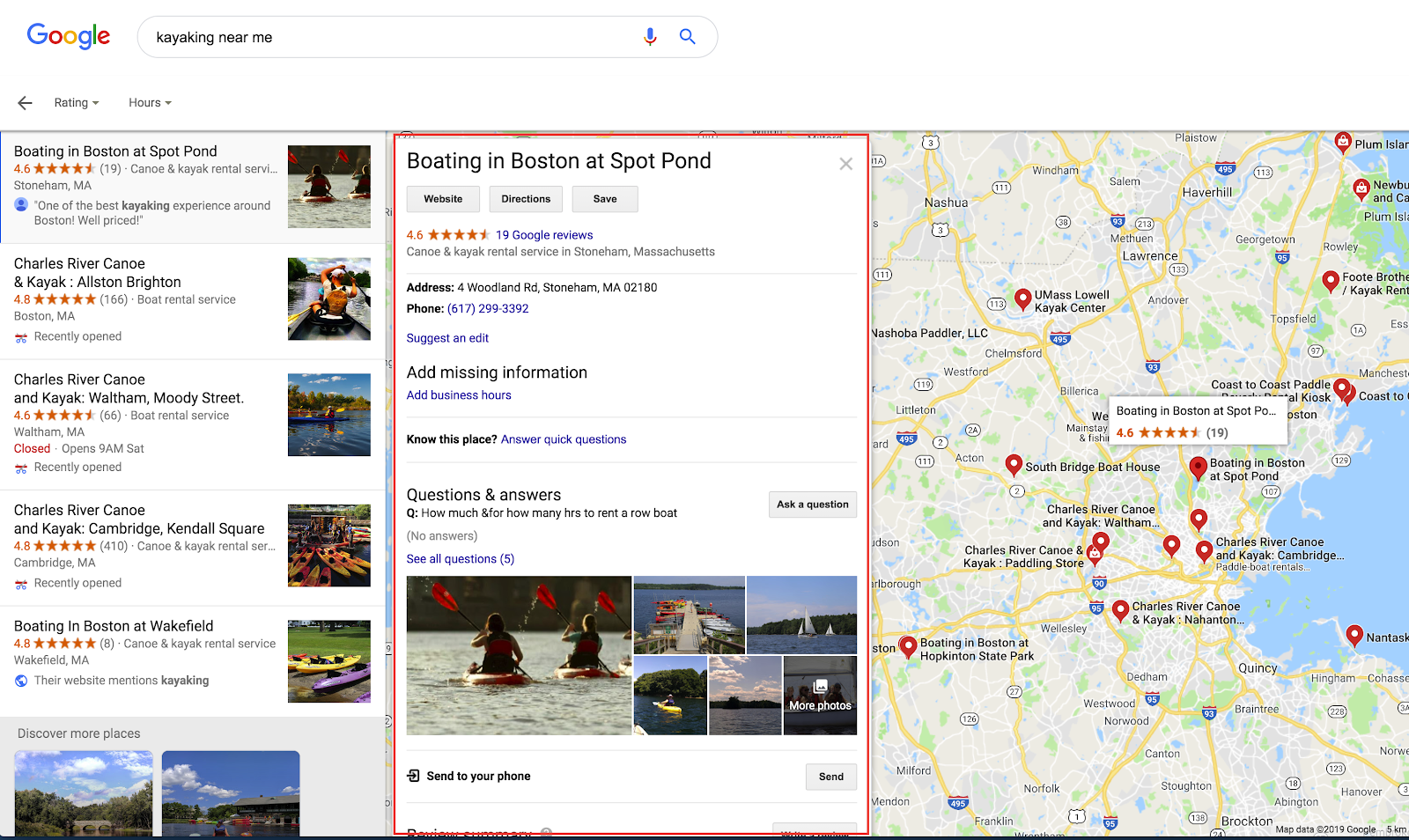
Task: Open the Rating filter dropdown
Action: (x=77, y=103)
